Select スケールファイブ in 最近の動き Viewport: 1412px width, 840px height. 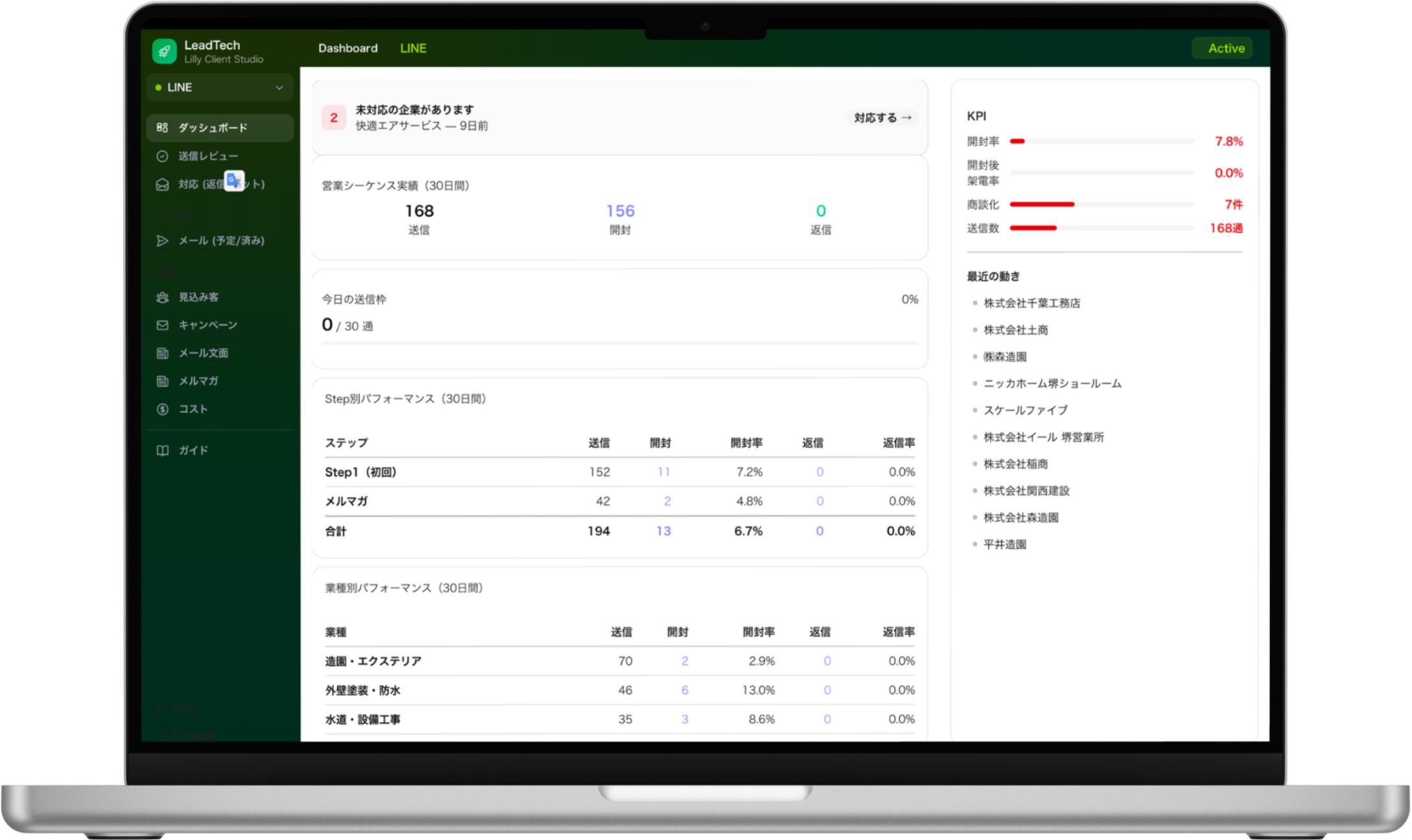click(x=1026, y=410)
